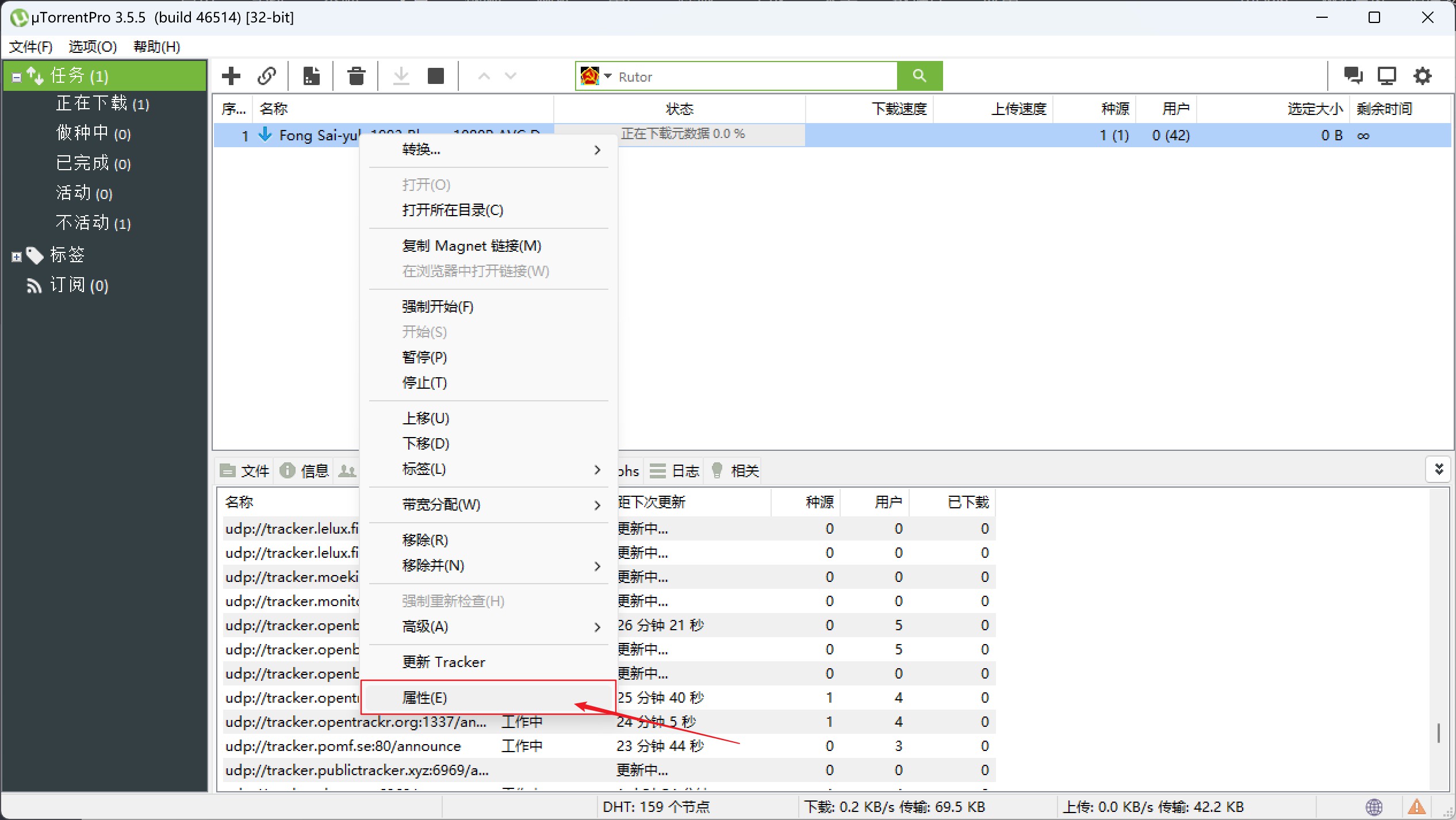Click the torrent progress bar 正在下载元数据 0.0 %
1456x820 pixels.
coord(680,135)
